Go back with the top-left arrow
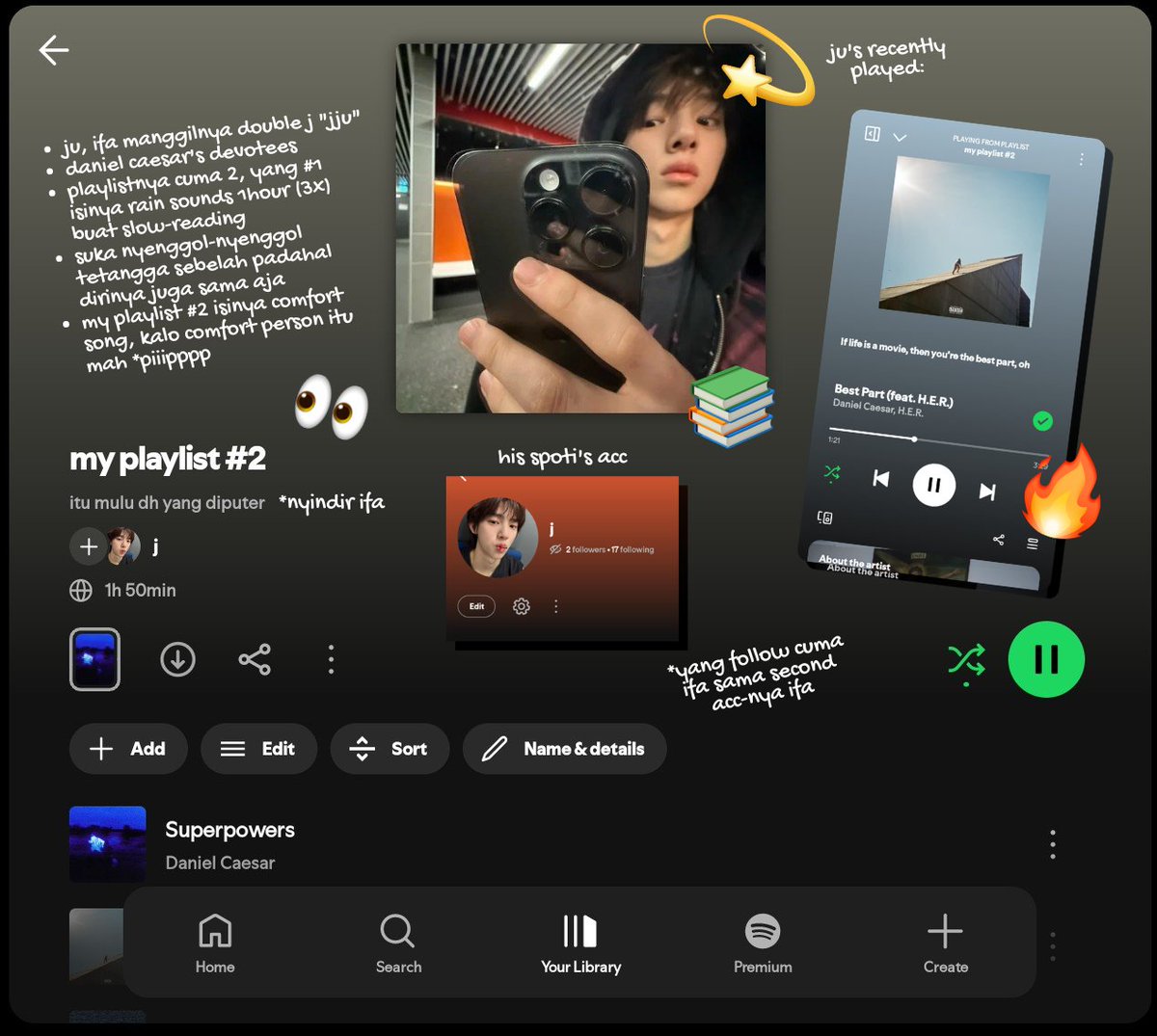Viewport: 1157px width, 1036px height. click(54, 50)
